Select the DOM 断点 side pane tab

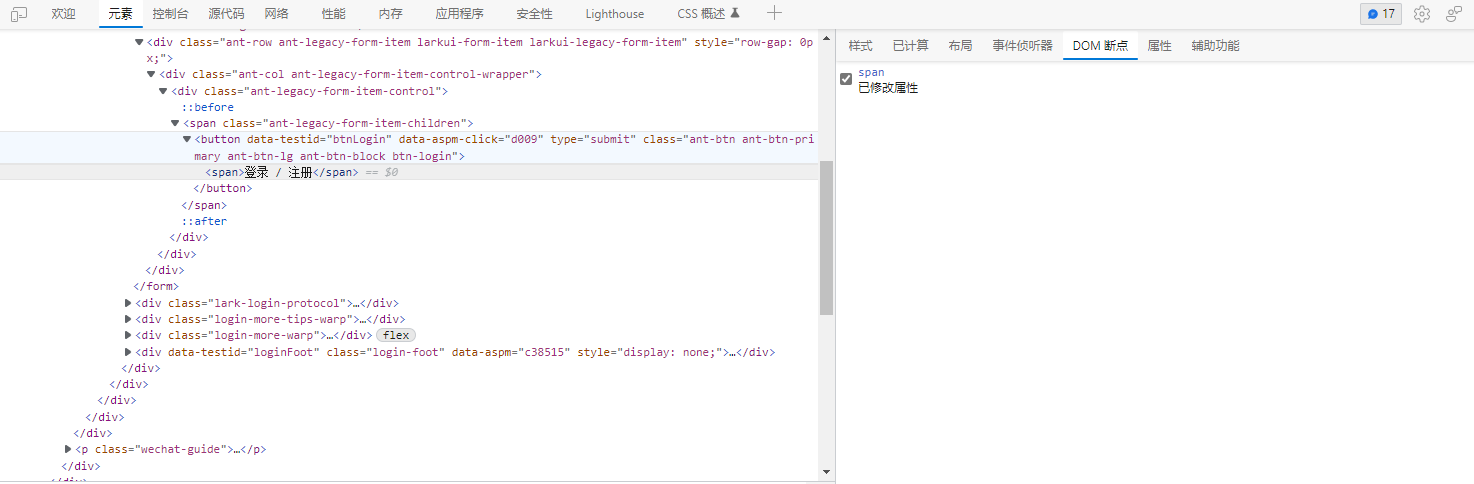pos(1100,46)
